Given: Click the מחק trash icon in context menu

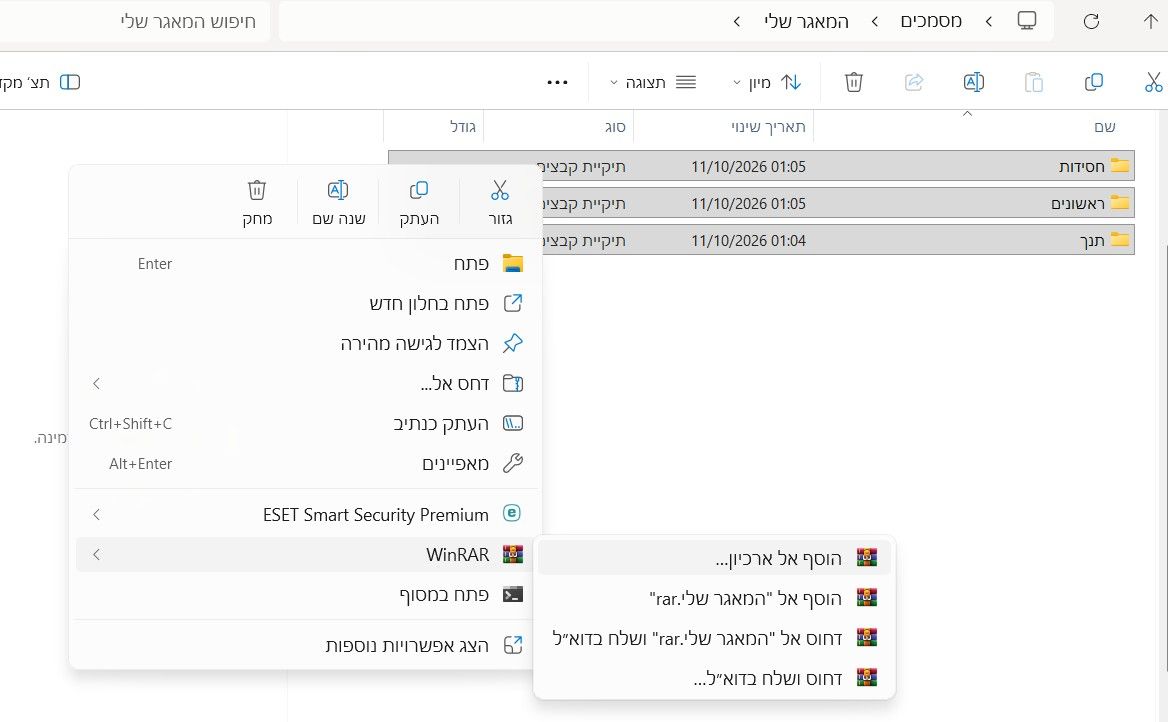Looking at the screenshot, I should [257, 191].
